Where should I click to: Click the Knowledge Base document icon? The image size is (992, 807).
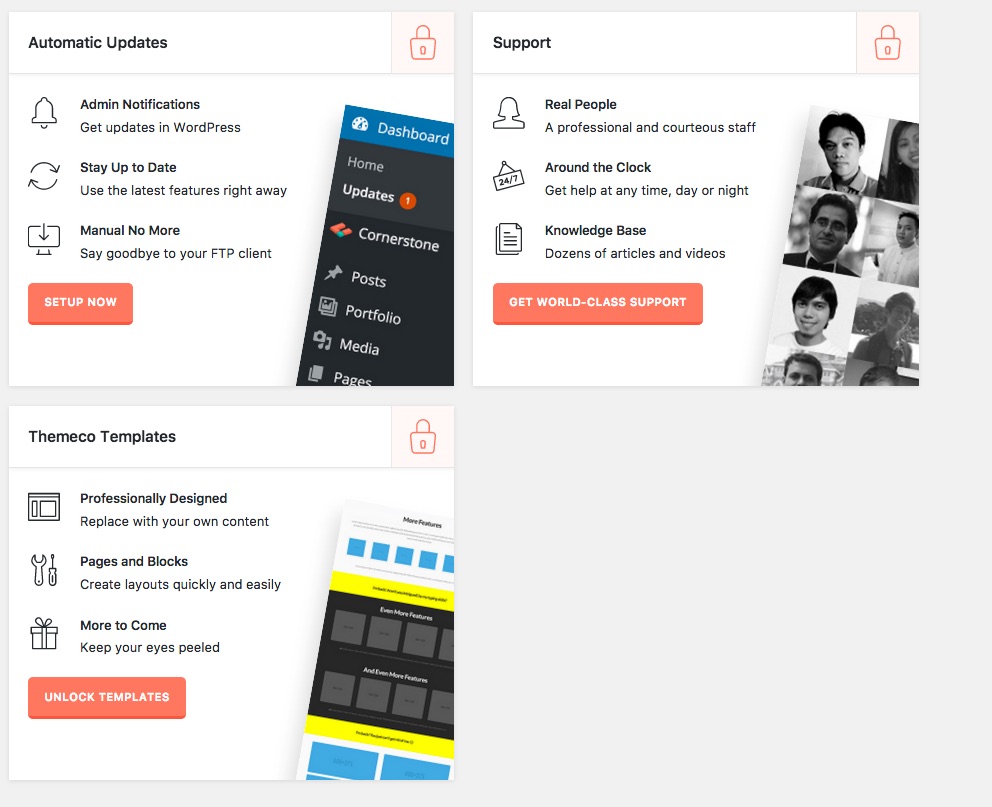pos(509,240)
